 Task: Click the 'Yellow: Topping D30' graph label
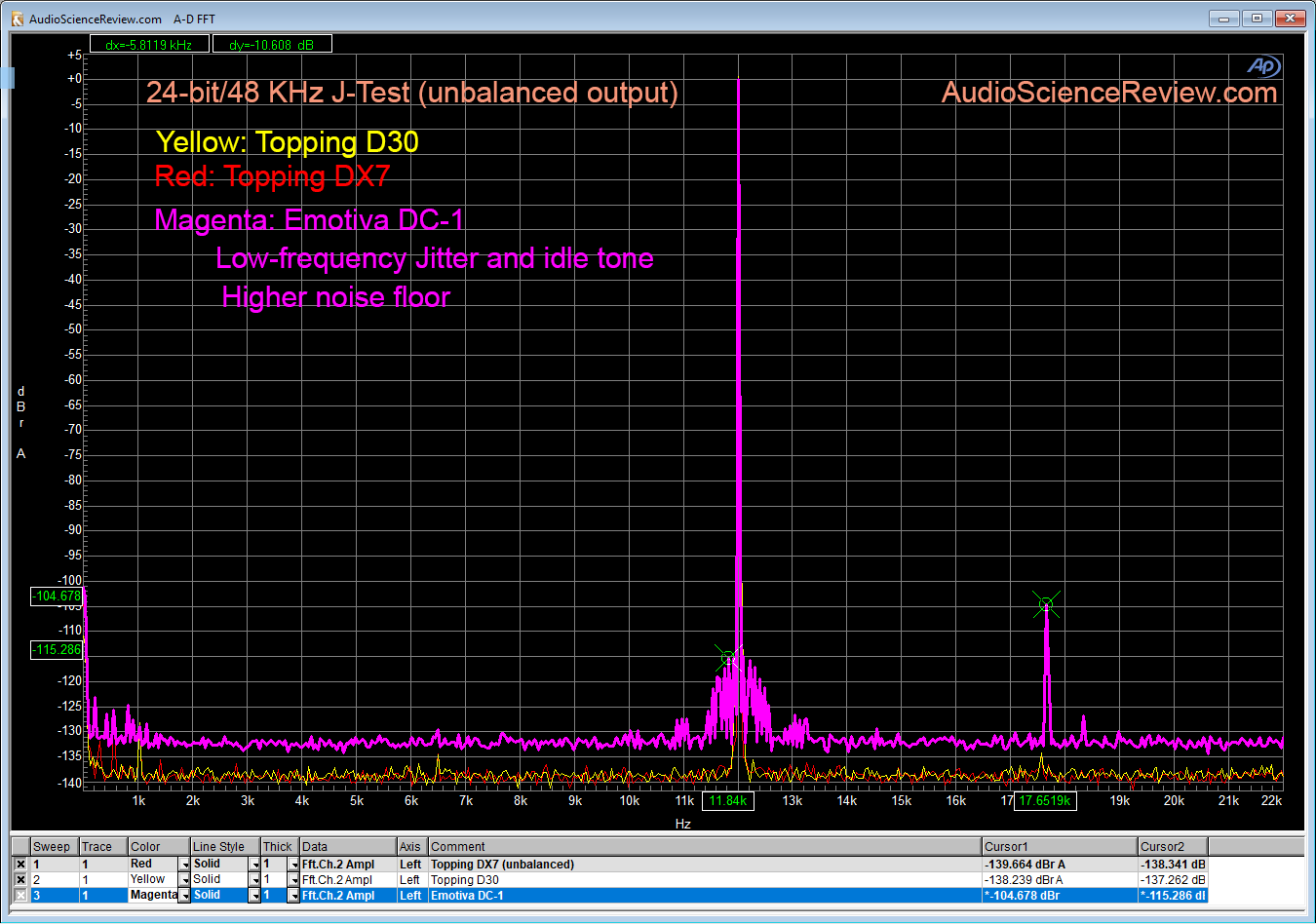tap(288, 142)
